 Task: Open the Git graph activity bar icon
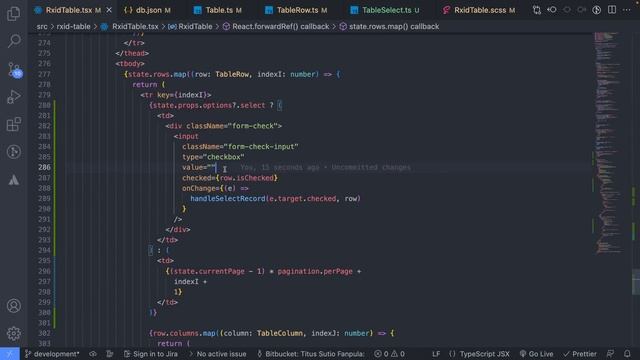pos(13,152)
